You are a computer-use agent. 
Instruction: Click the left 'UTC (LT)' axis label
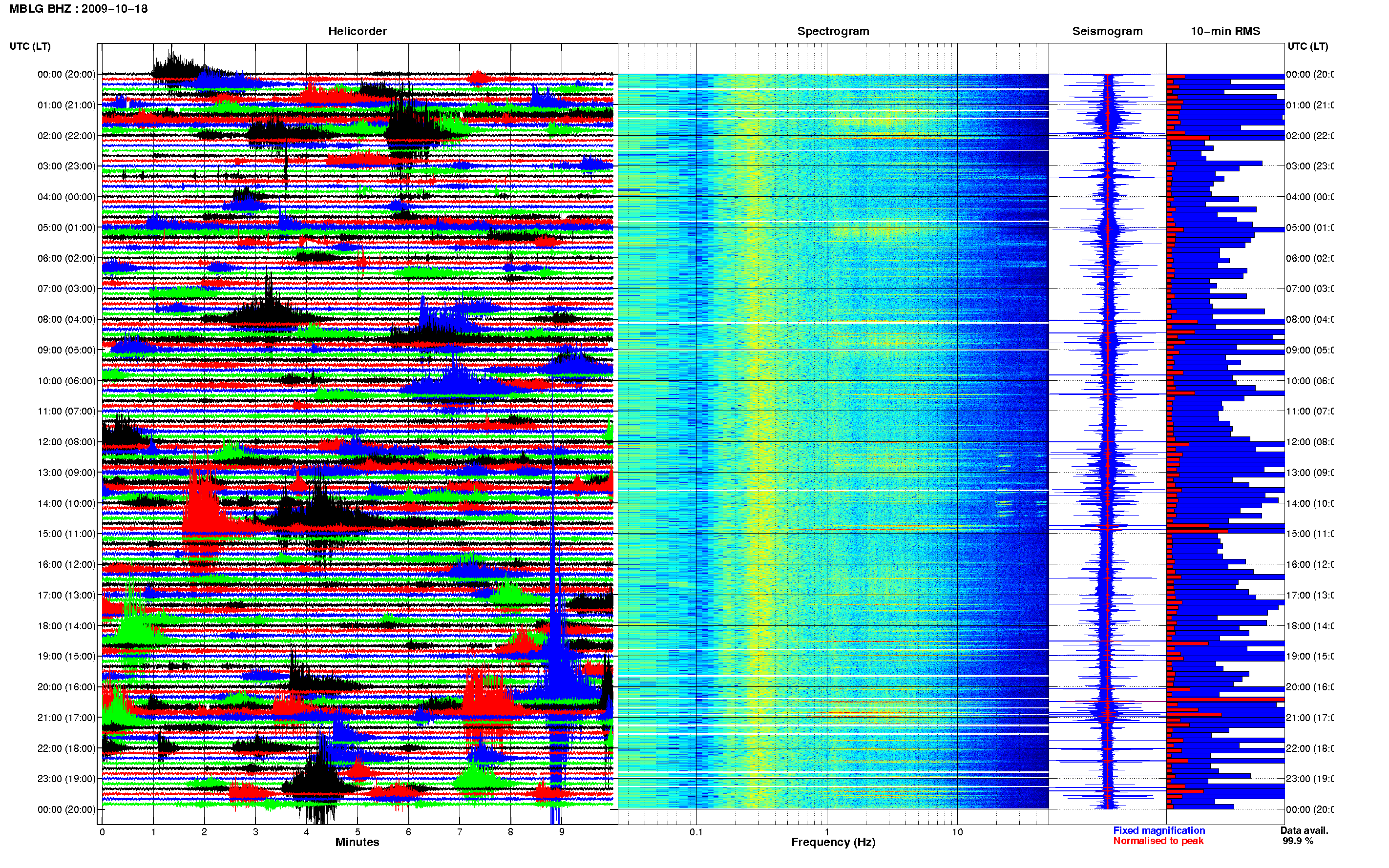[x=30, y=46]
